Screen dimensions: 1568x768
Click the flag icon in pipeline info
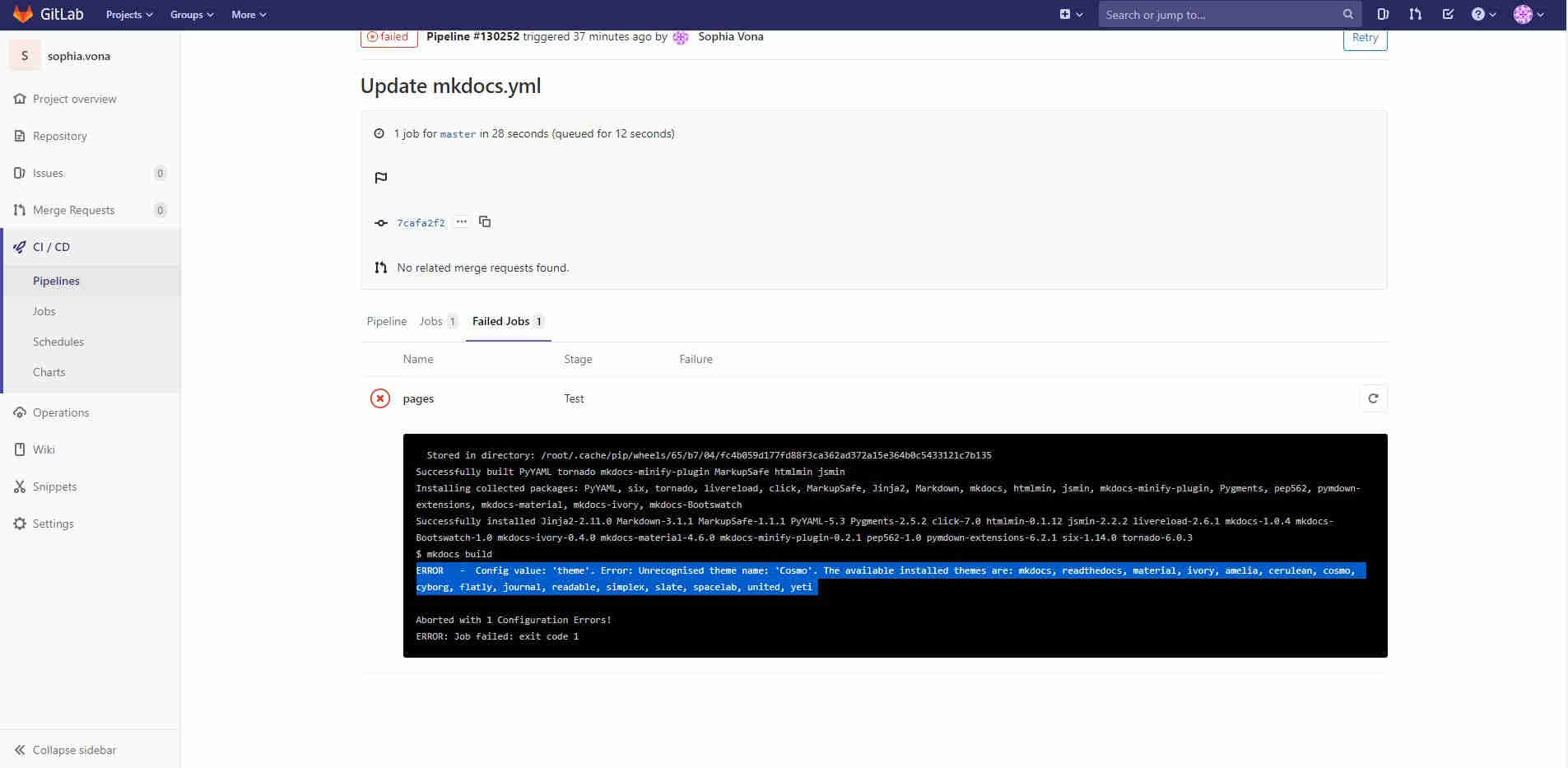point(380,178)
